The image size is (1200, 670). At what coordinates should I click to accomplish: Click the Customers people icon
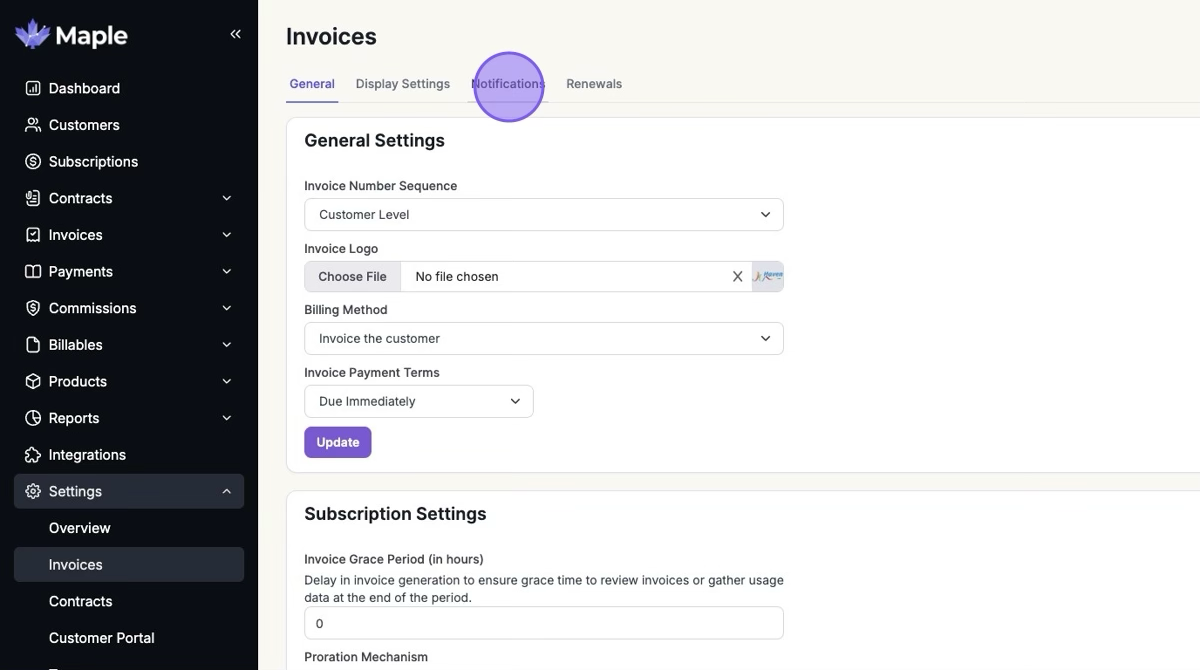pyautogui.click(x=33, y=125)
